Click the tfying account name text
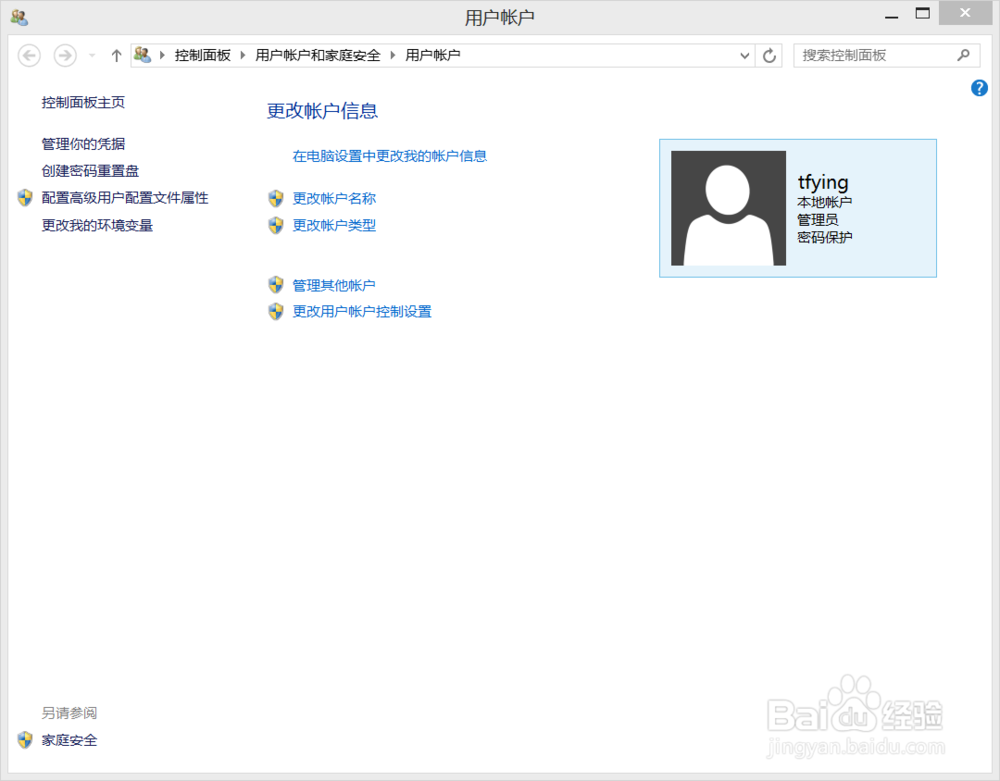This screenshot has height=781, width=1000. click(x=823, y=182)
